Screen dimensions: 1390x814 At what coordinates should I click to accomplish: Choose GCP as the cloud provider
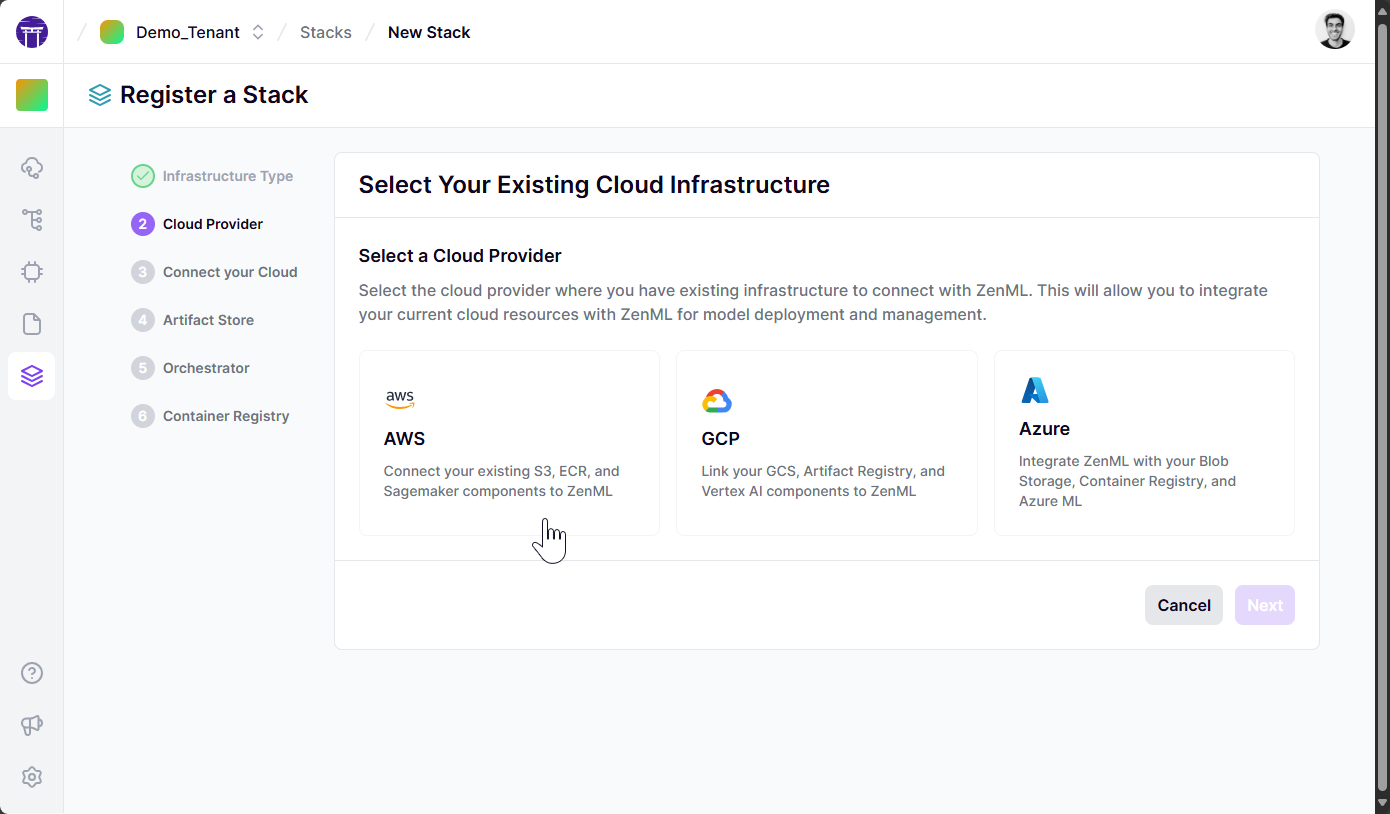(x=827, y=442)
